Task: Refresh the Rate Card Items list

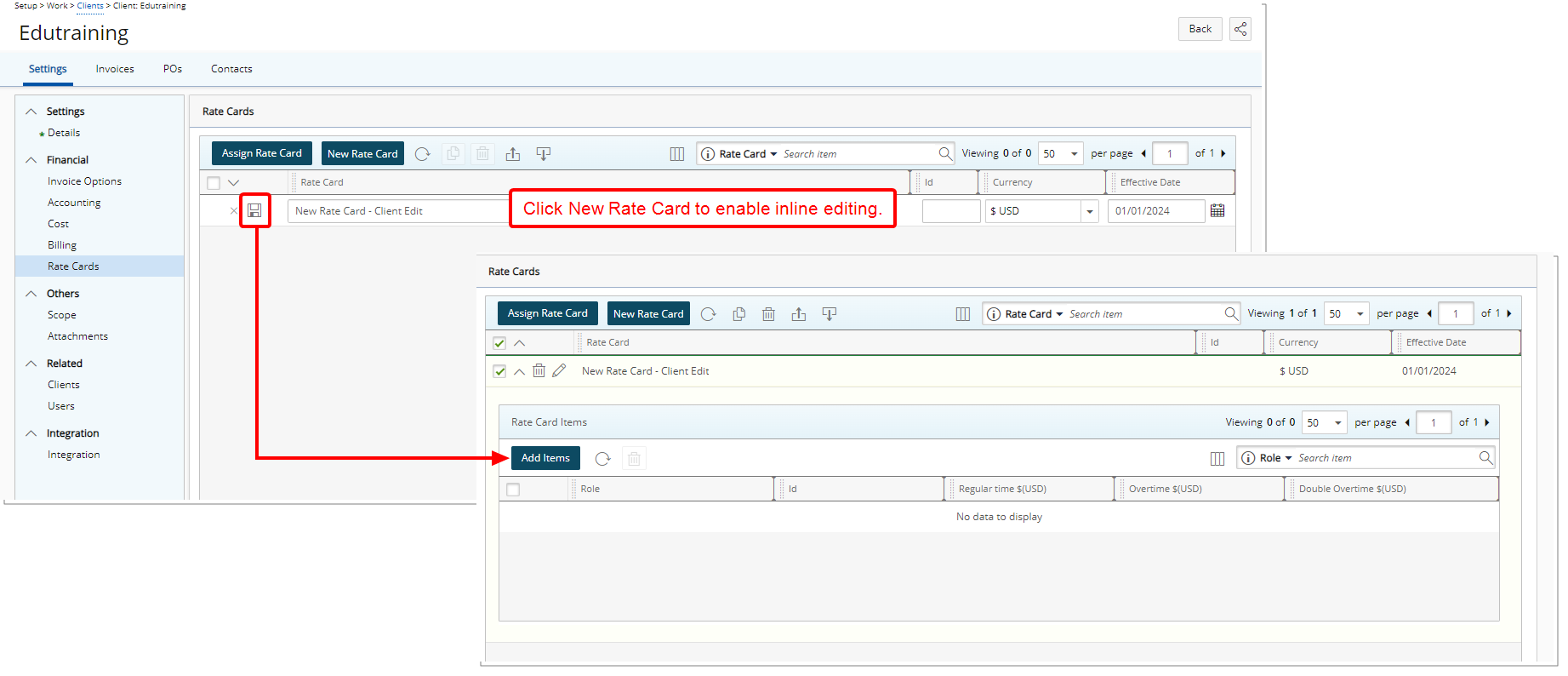Action: pyautogui.click(x=603, y=459)
